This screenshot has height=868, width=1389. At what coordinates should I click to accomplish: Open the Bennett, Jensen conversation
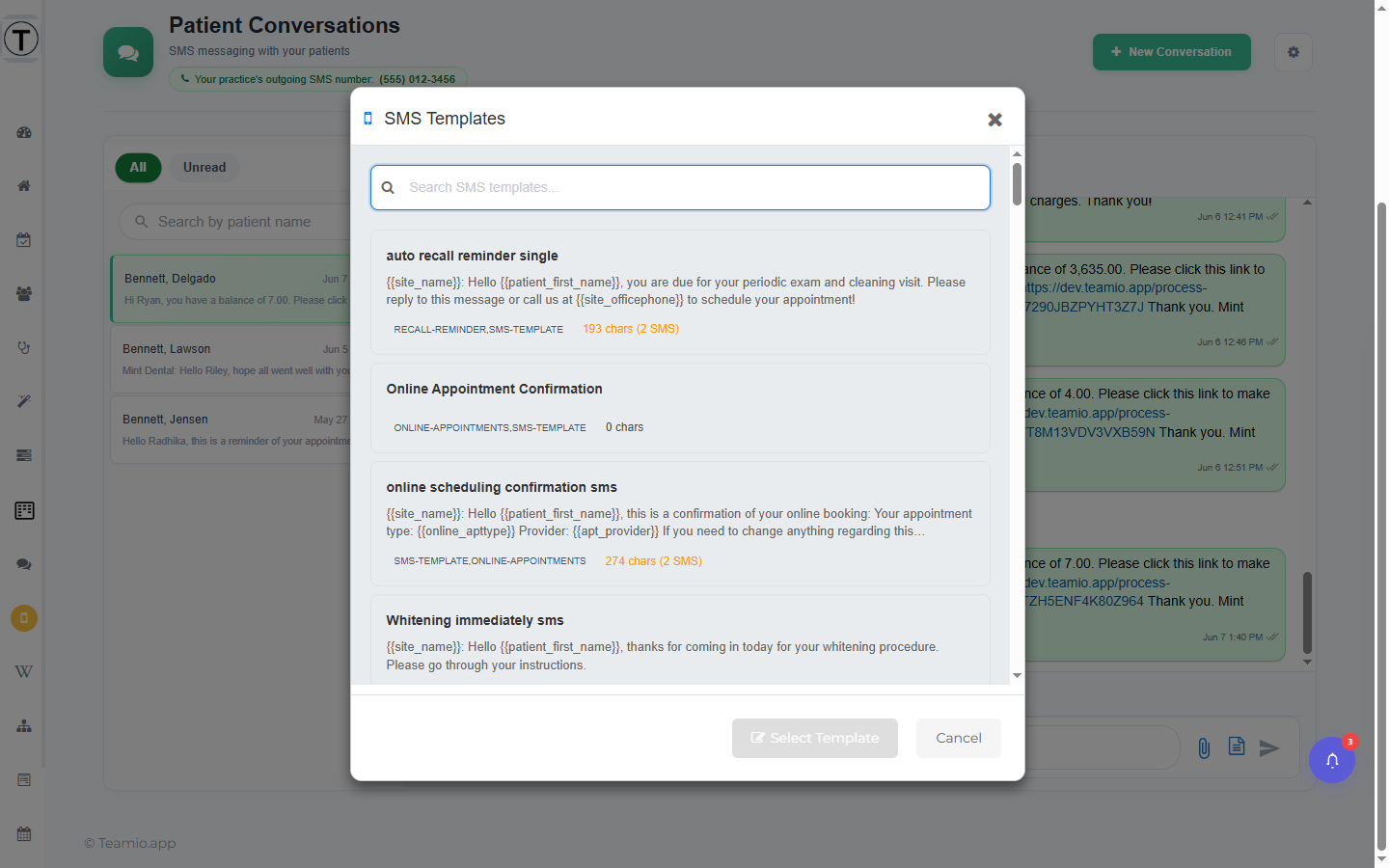pos(231,429)
